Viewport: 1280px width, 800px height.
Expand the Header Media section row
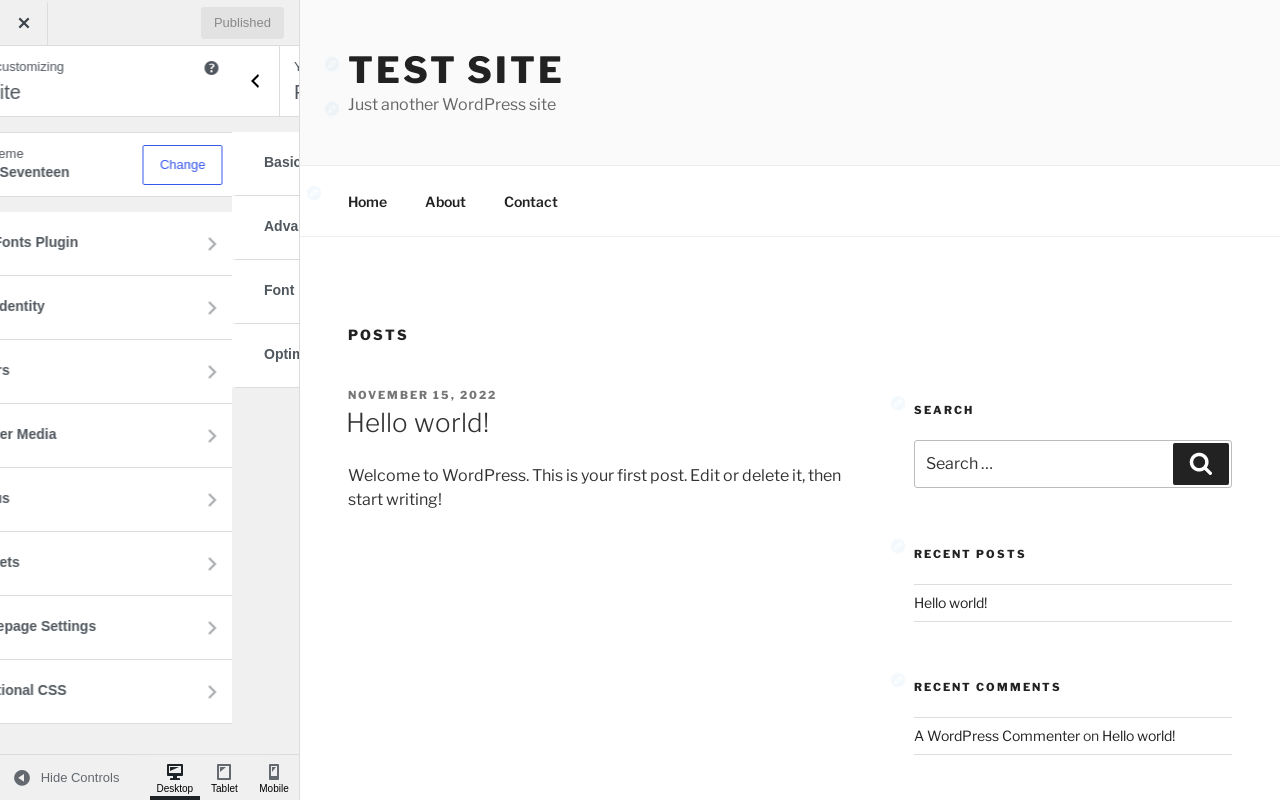pos(116,435)
